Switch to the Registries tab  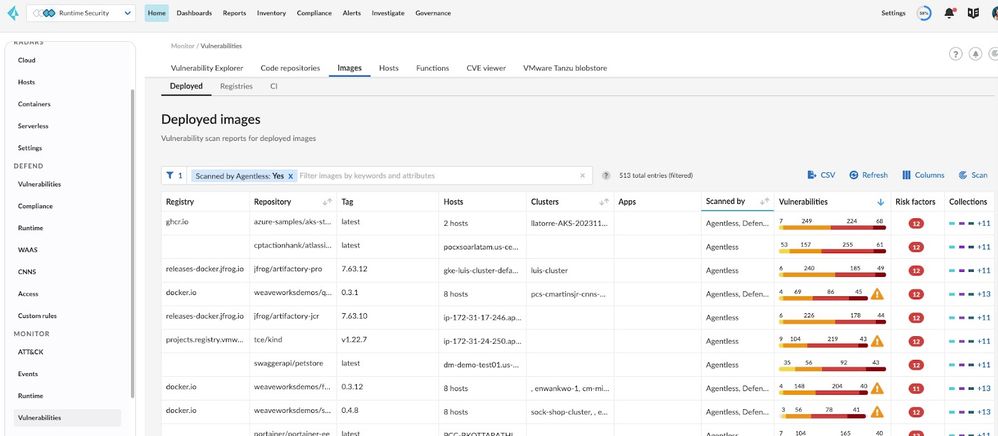(x=236, y=87)
